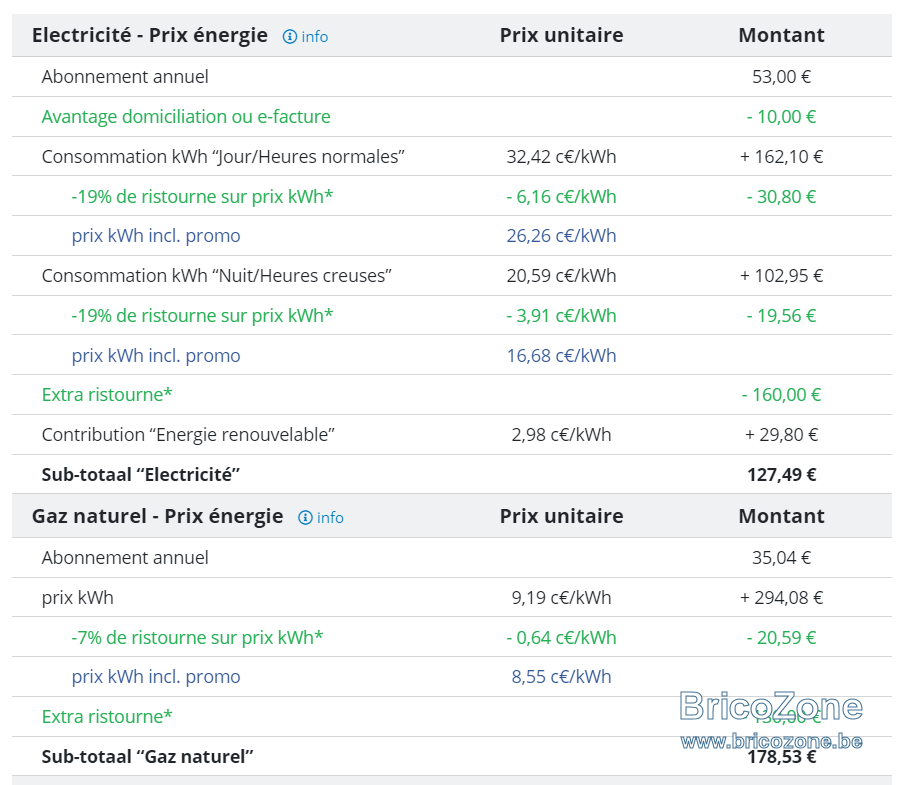Select the -7% de ristourne gas line

[452, 637]
